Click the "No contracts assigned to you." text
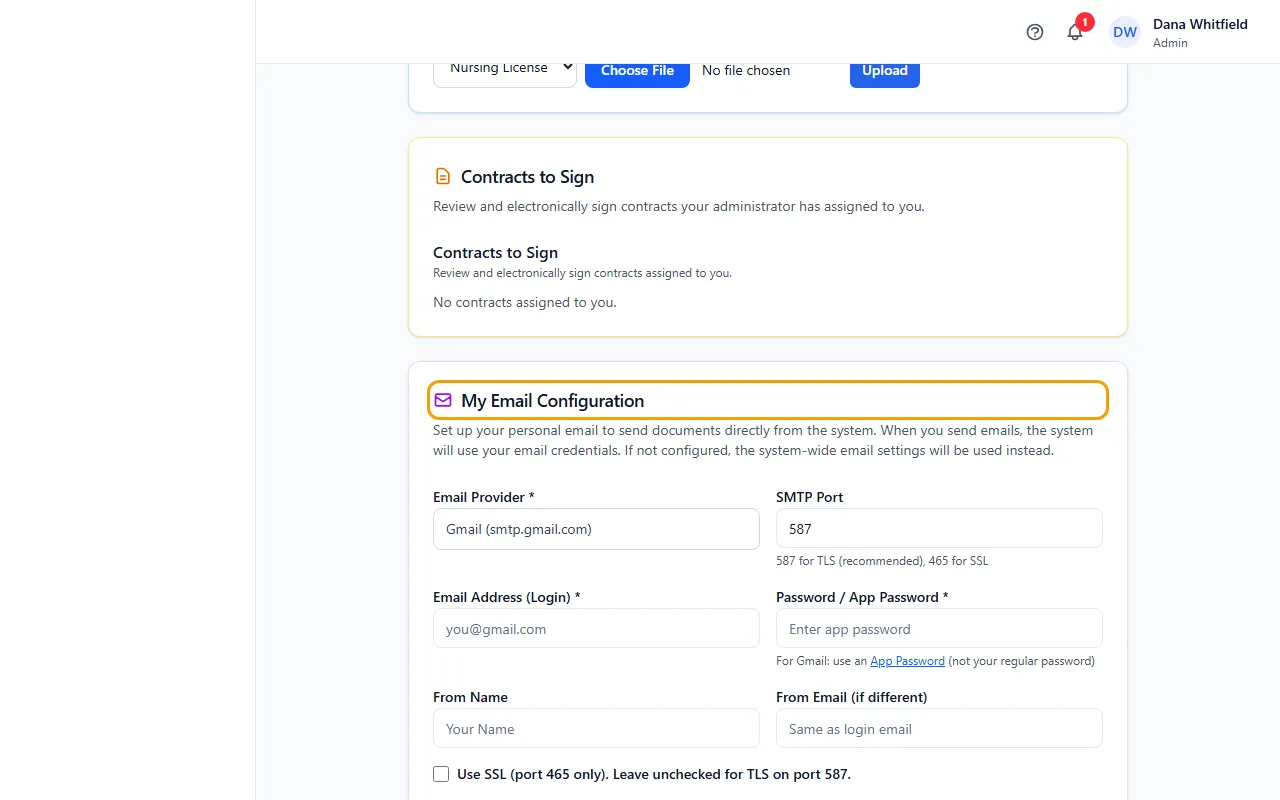This screenshot has height=800, width=1280. click(x=525, y=302)
